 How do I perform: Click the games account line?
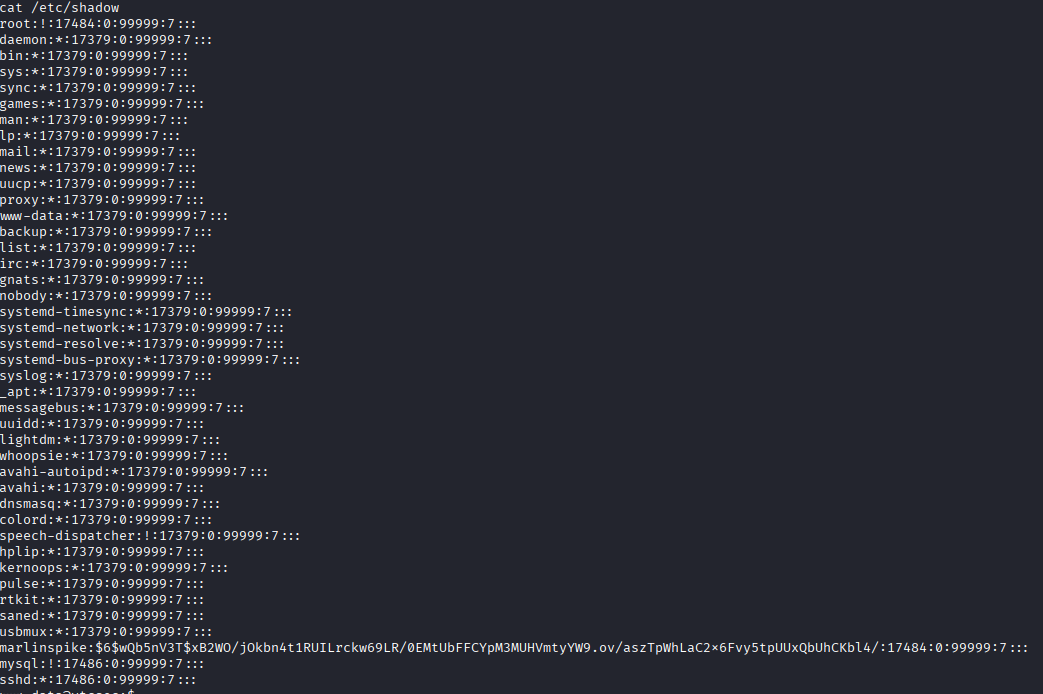pyautogui.click(x=102, y=104)
